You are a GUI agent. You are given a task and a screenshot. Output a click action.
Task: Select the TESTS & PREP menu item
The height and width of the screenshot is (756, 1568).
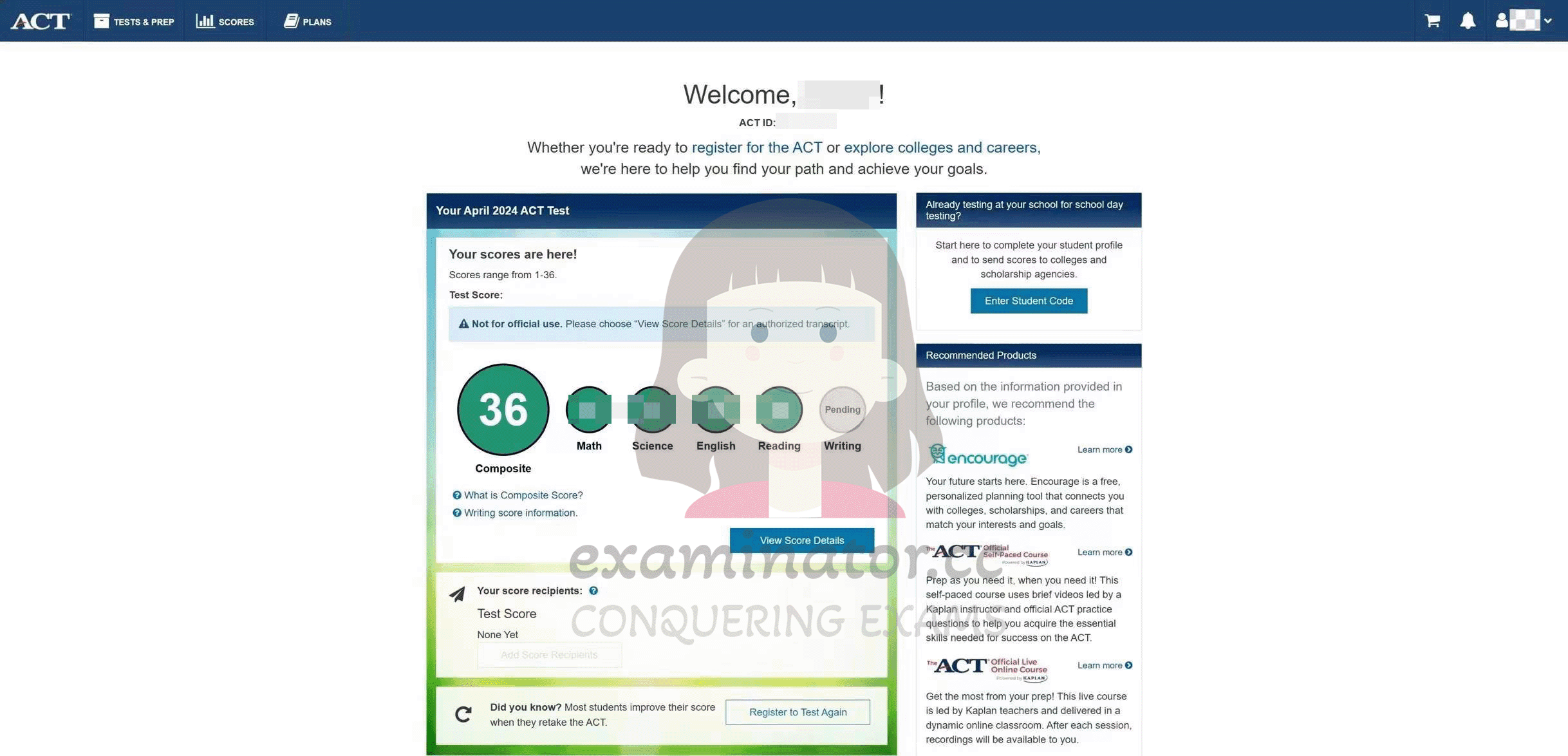(135, 20)
